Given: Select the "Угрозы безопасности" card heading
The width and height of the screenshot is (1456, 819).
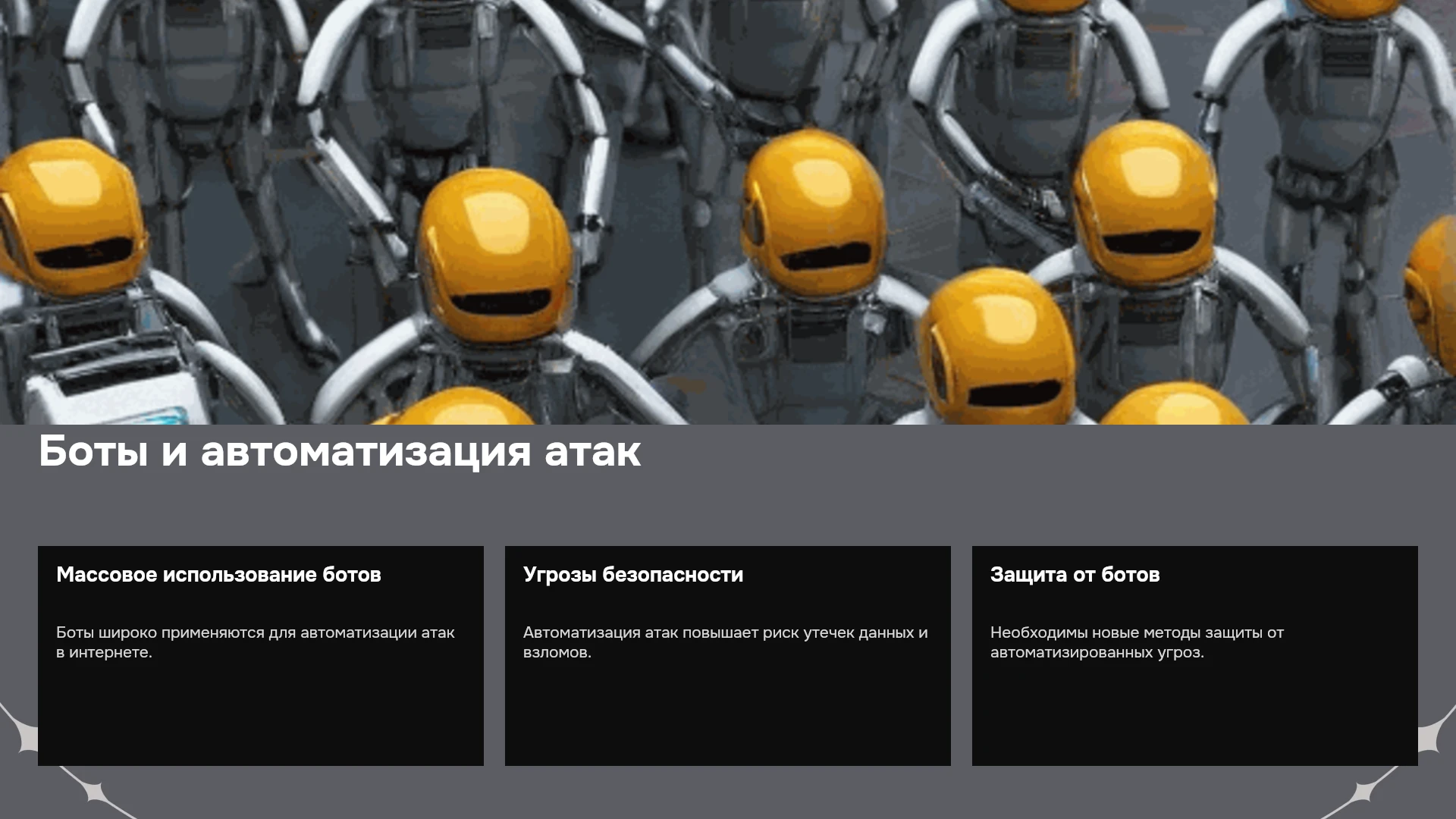Looking at the screenshot, I should click(x=633, y=575).
